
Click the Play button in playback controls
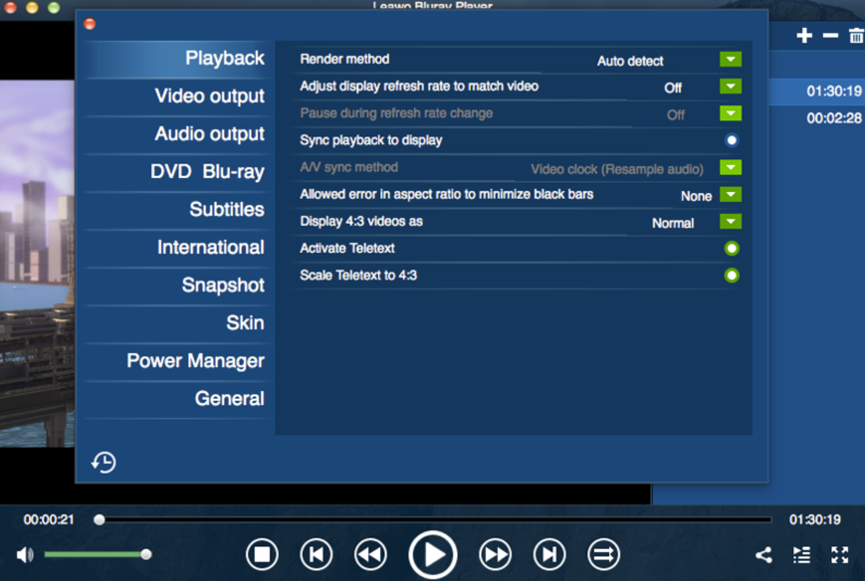click(x=433, y=554)
